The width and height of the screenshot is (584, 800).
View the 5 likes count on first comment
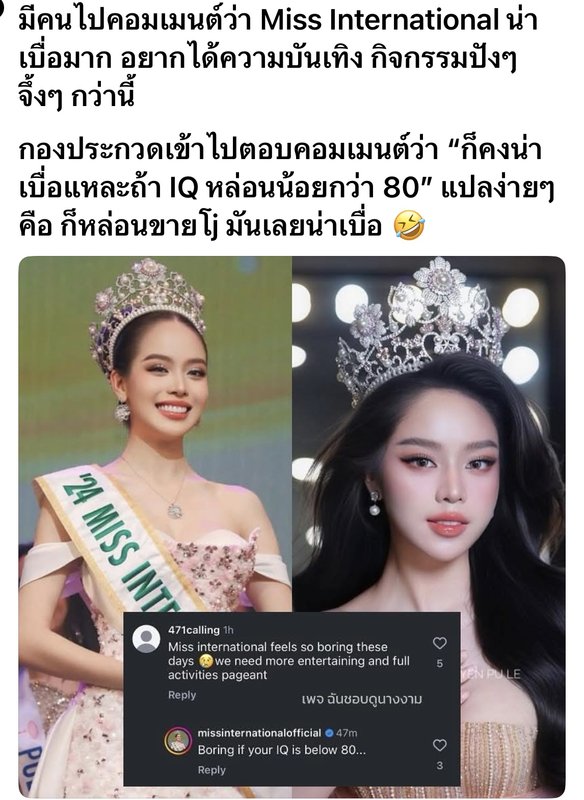tap(440, 663)
